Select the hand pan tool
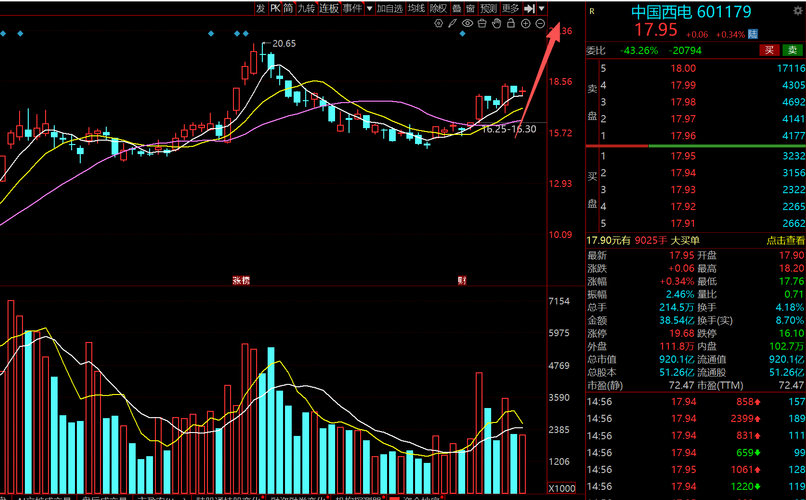Viewport: 806px width, 500px height. 496,23
